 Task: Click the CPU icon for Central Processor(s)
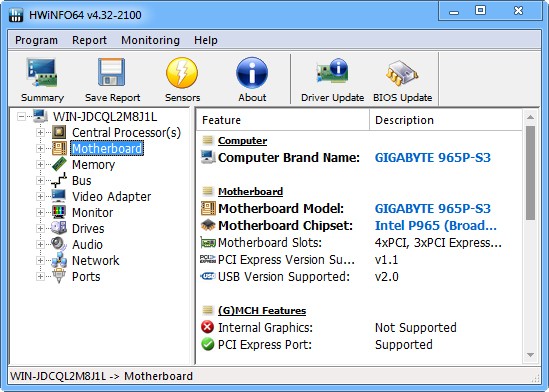pos(59,132)
